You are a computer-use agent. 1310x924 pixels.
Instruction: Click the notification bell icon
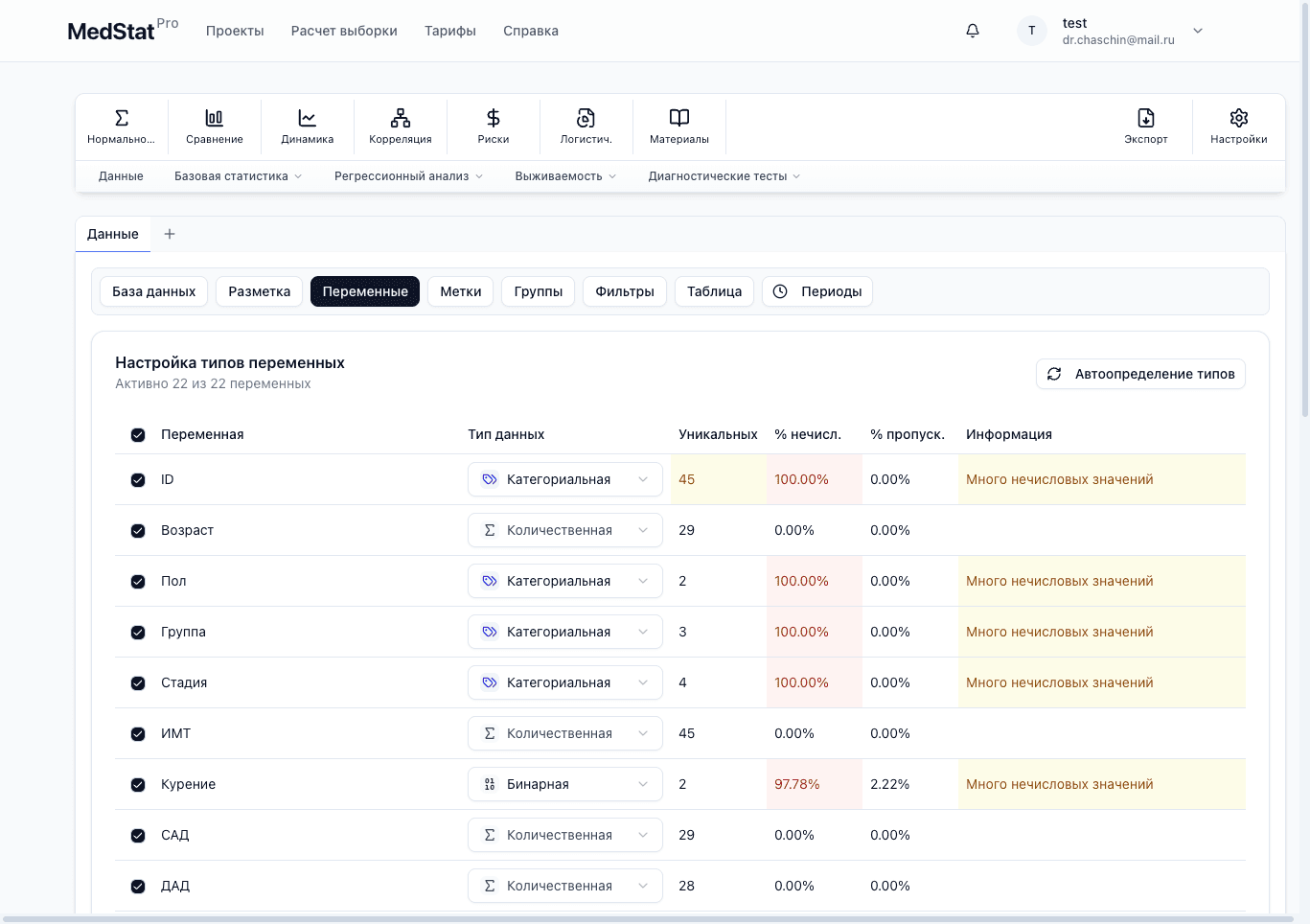(x=973, y=31)
